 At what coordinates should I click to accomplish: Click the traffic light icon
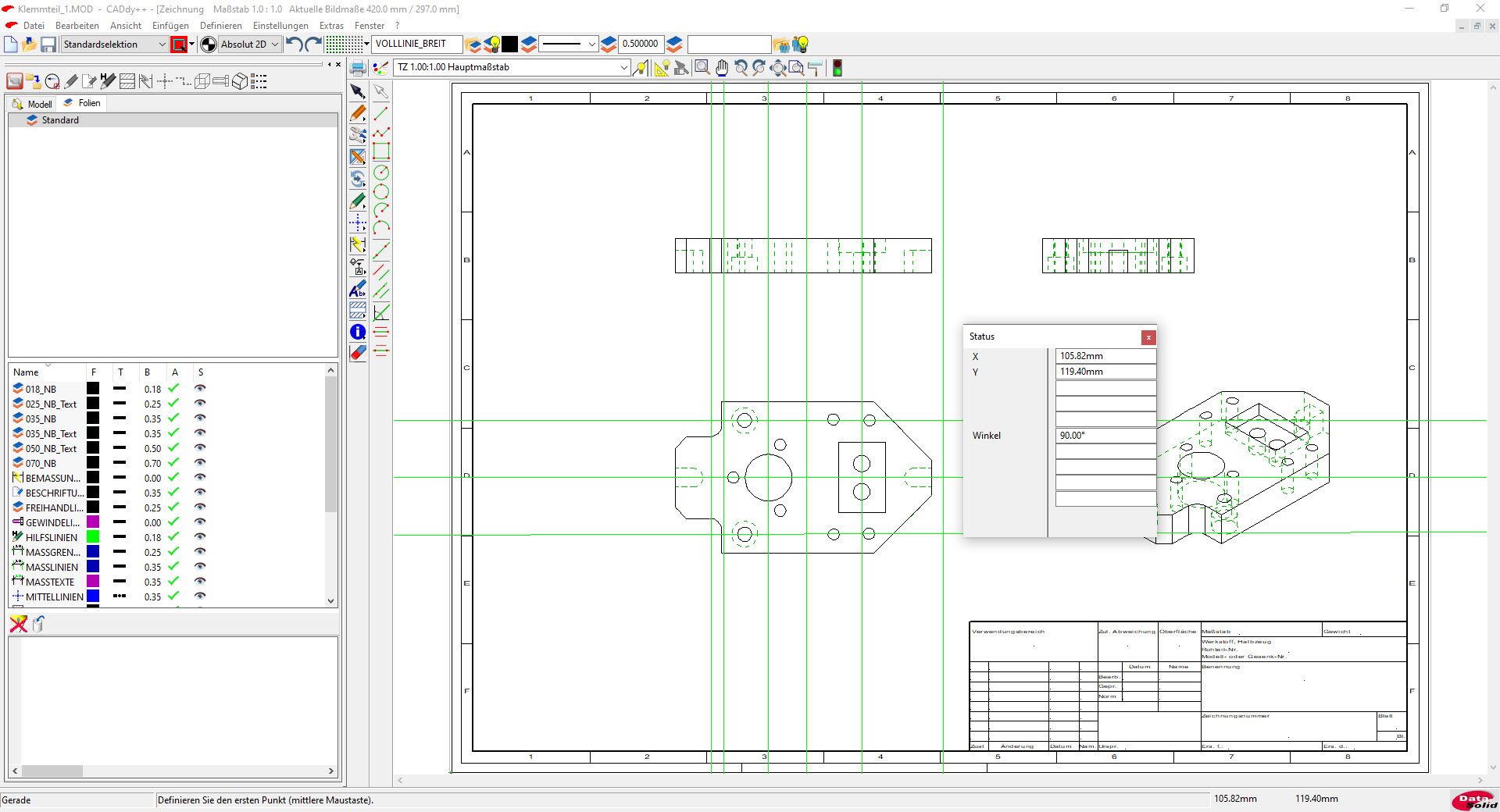(x=837, y=68)
